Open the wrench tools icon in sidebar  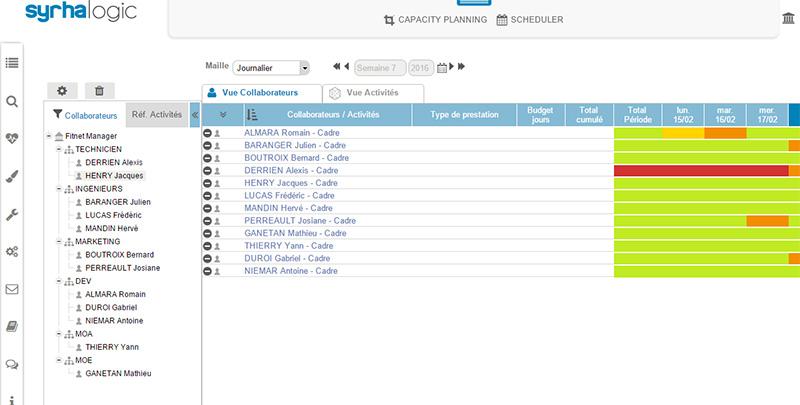click(12, 214)
